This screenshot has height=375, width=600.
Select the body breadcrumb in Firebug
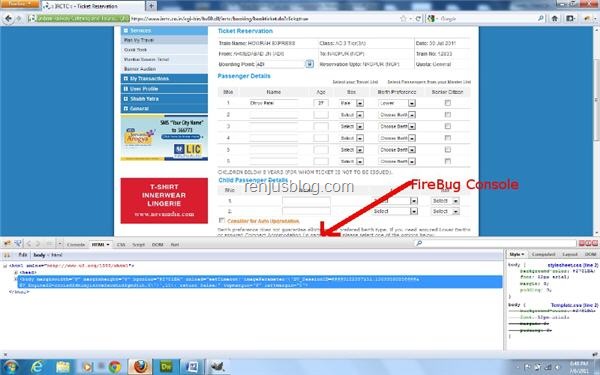pyautogui.click(x=39, y=255)
